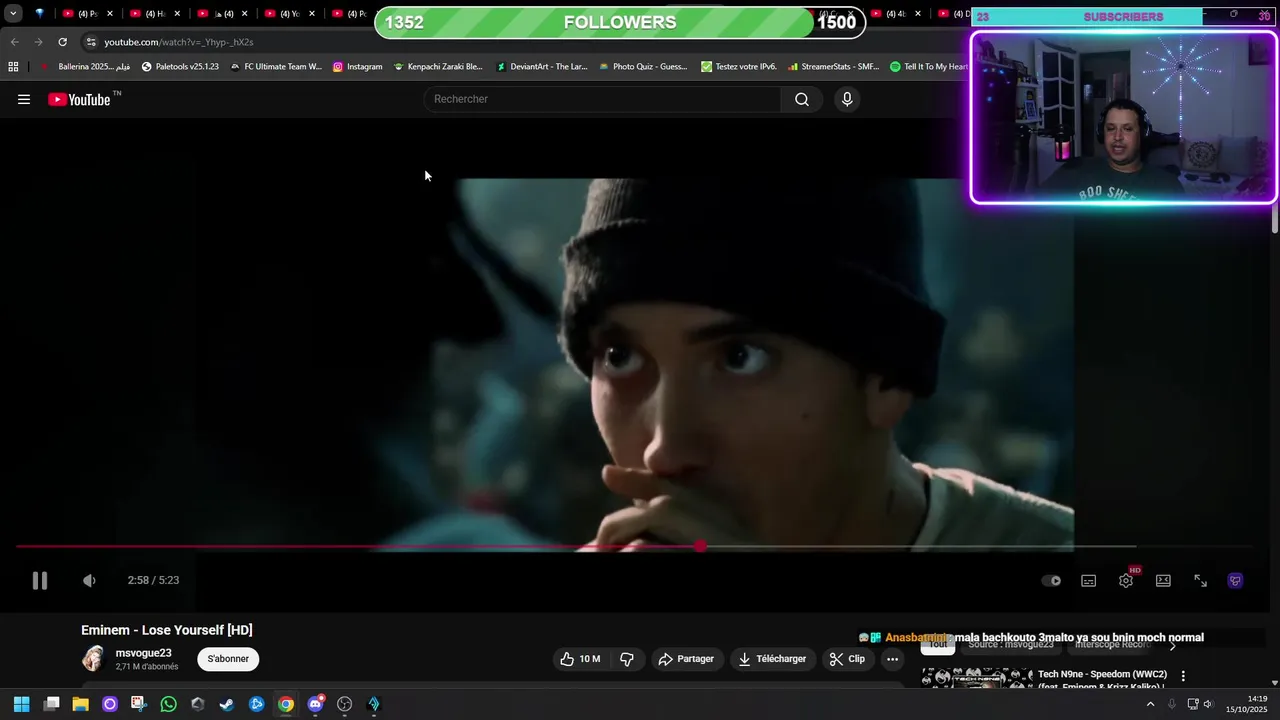This screenshot has height=720, width=1280.
Task: Click the search magnifier button
Action: (x=802, y=99)
